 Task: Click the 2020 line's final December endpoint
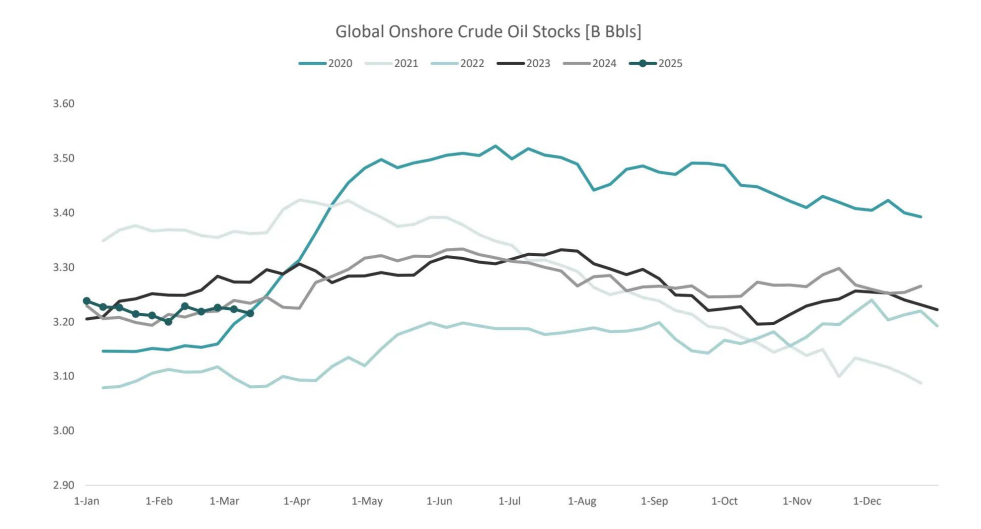921,217
